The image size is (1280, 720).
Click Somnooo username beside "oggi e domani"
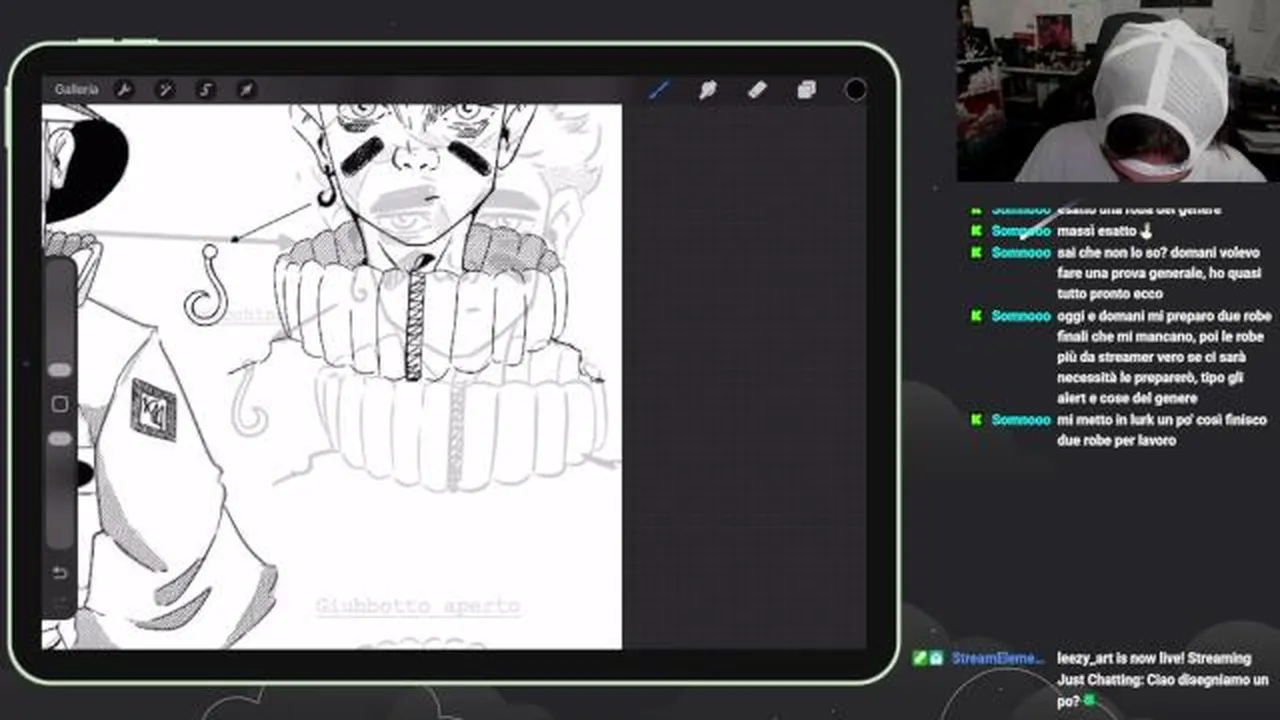1021,316
